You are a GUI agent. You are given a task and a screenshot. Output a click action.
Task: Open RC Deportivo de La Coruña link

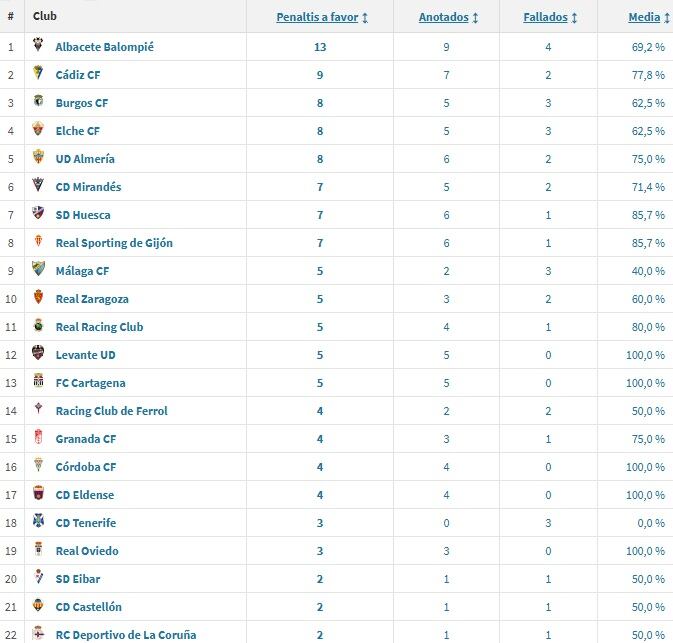(x=125, y=635)
